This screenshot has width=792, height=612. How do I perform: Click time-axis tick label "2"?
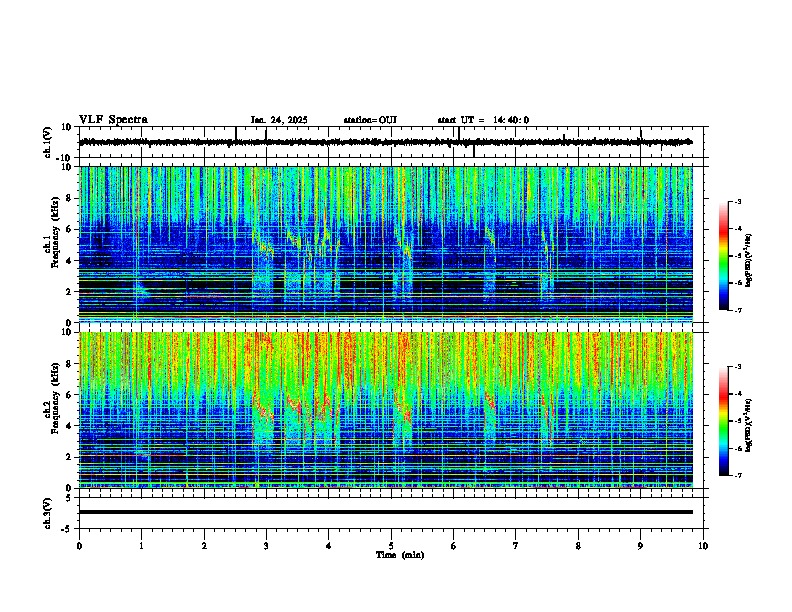click(204, 546)
